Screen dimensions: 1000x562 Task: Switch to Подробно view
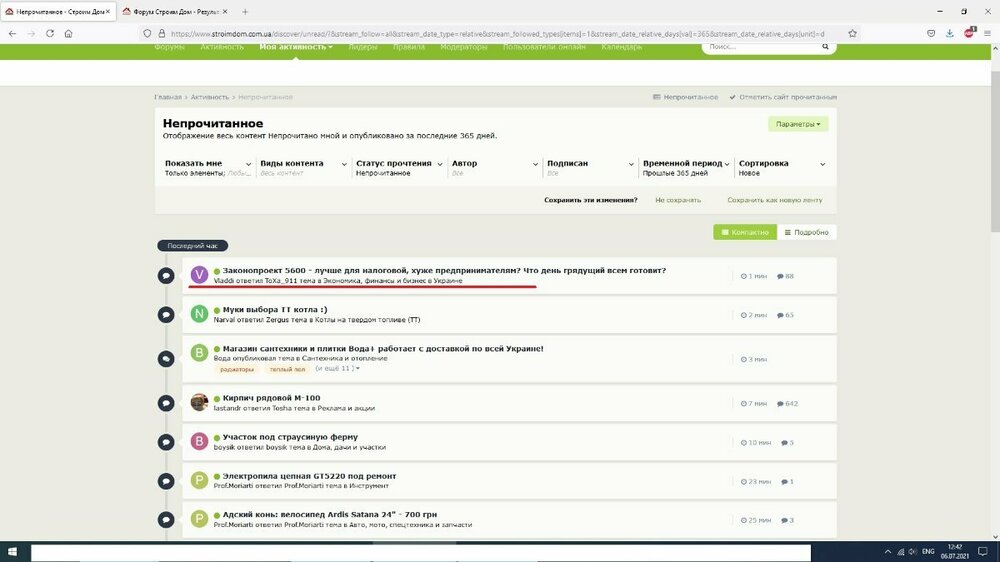pos(807,232)
